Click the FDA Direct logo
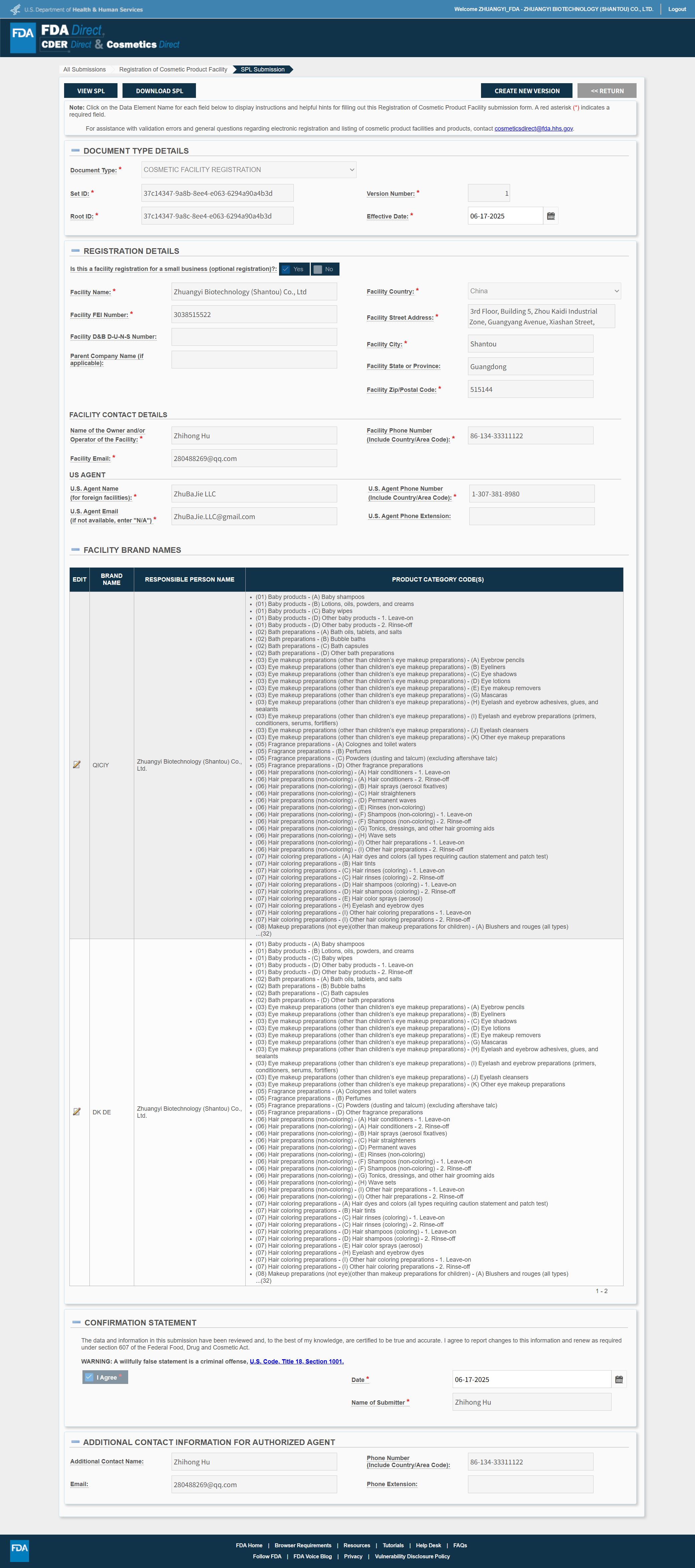Viewport: 695px width, 1568px height. pyautogui.click(x=95, y=38)
